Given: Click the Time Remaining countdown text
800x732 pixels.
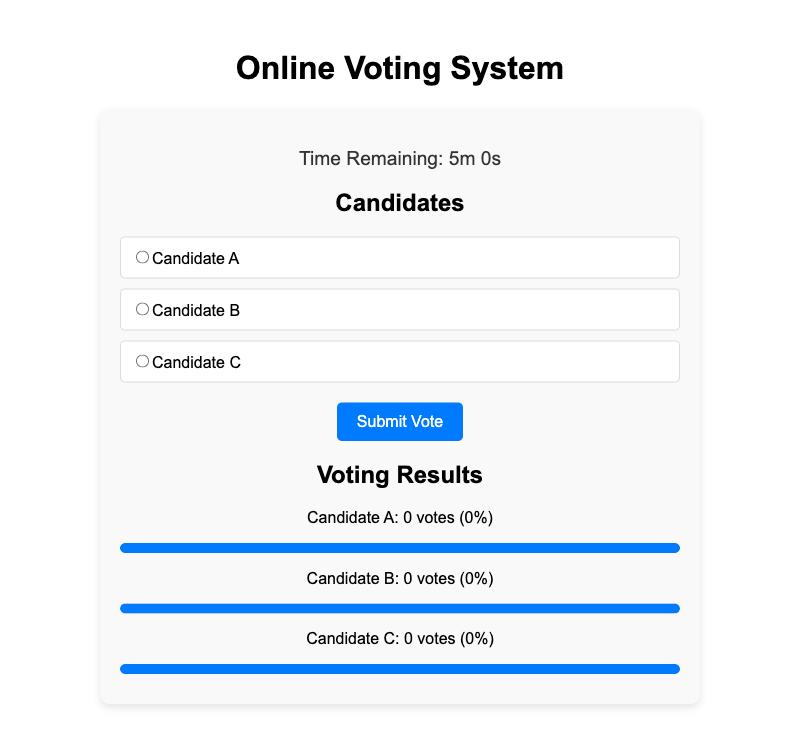Looking at the screenshot, I should [x=400, y=158].
